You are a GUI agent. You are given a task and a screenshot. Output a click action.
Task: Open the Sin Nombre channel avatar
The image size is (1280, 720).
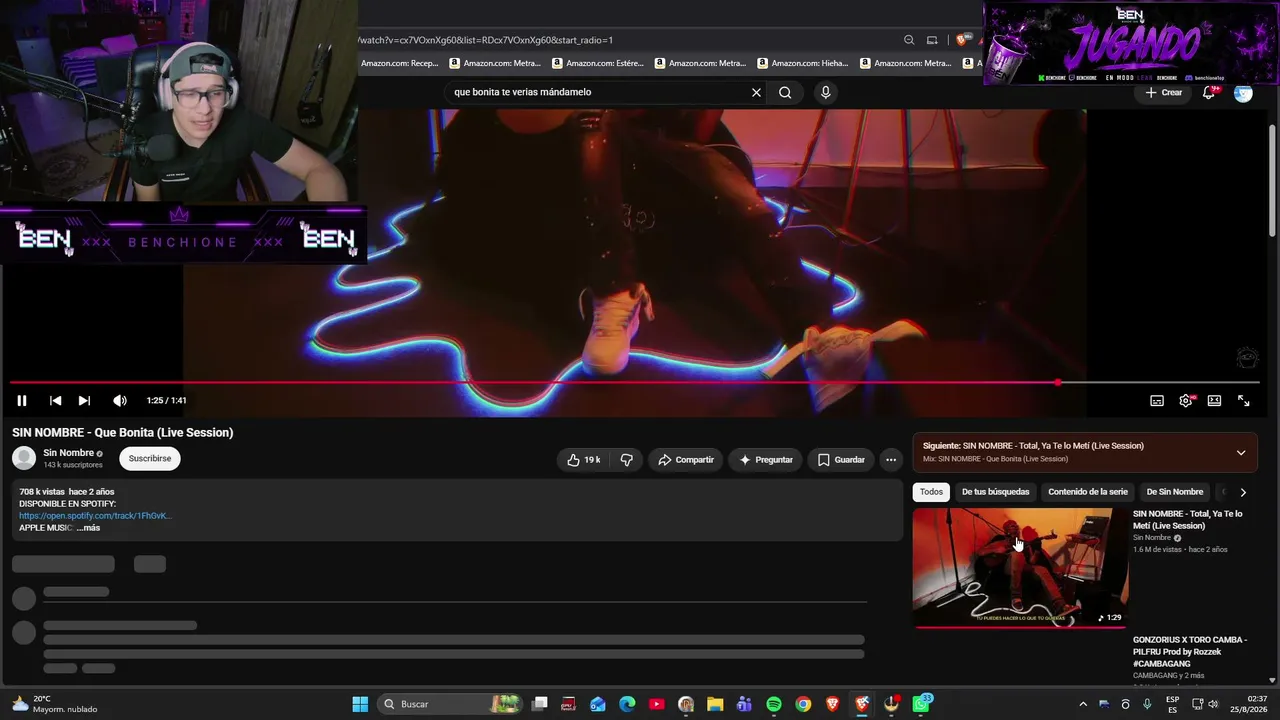coord(24,458)
